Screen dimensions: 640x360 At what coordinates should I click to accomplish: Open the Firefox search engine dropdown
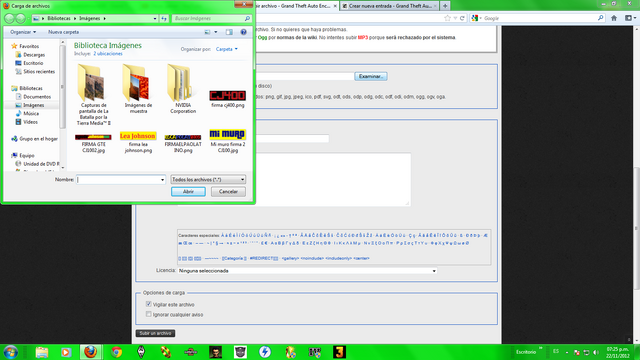pyautogui.click(x=476, y=18)
